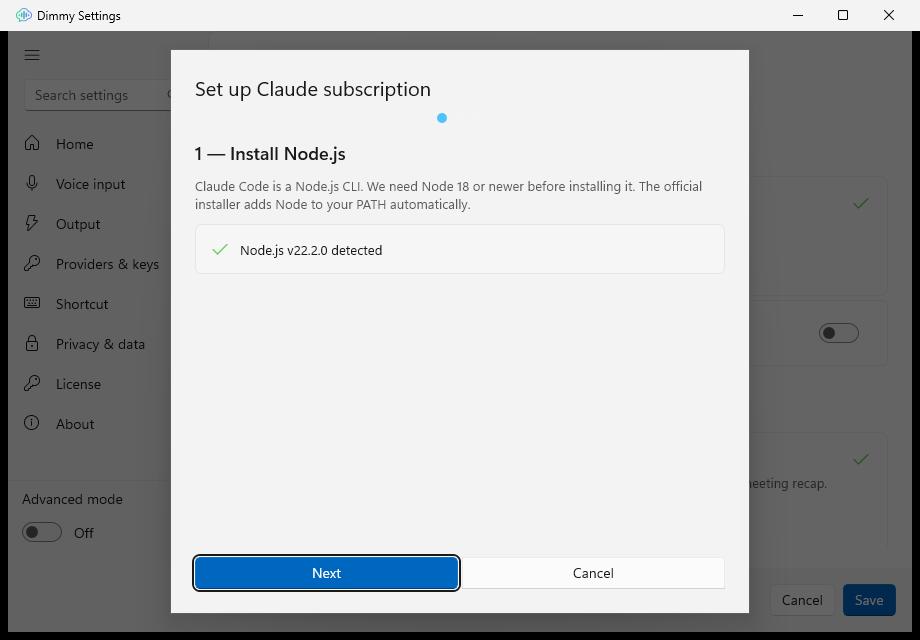The height and width of the screenshot is (640, 920).
Task: Select the Home icon in sidebar
Action: (x=32, y=143)
